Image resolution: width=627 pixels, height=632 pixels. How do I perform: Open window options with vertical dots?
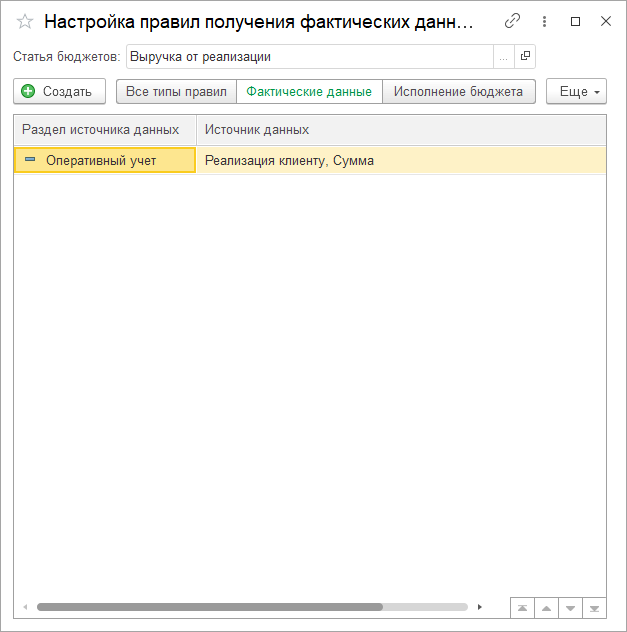click(545, 21)
